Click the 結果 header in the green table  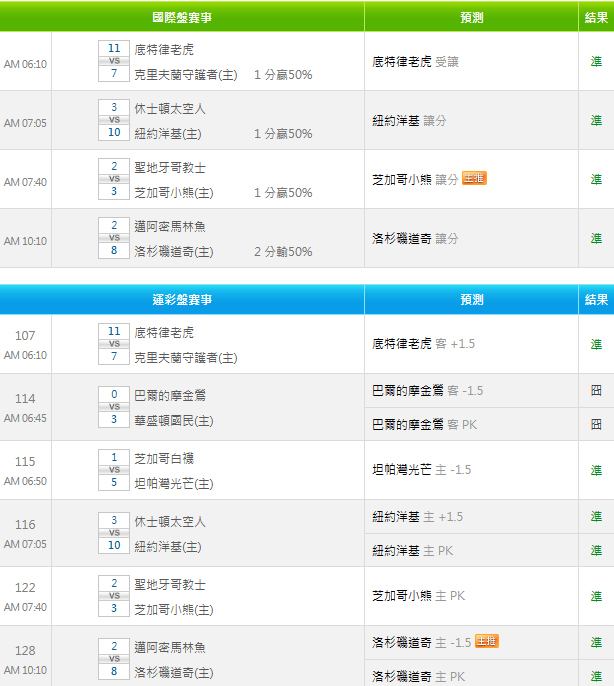[x=596, y=17]
